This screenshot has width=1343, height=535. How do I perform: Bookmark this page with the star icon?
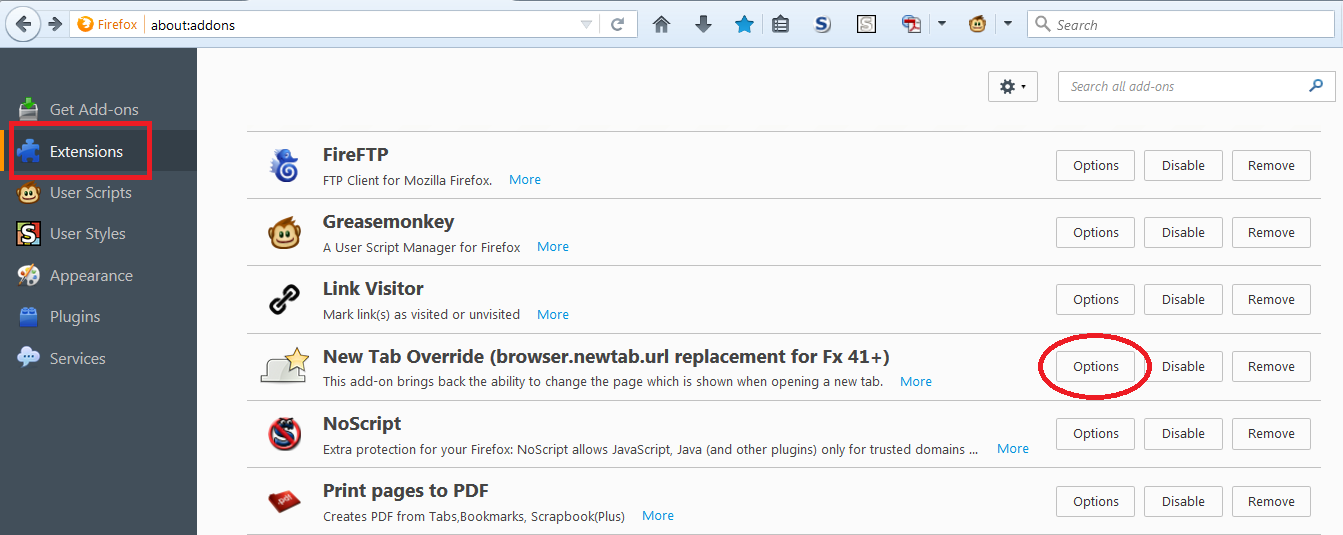(744, 25)
